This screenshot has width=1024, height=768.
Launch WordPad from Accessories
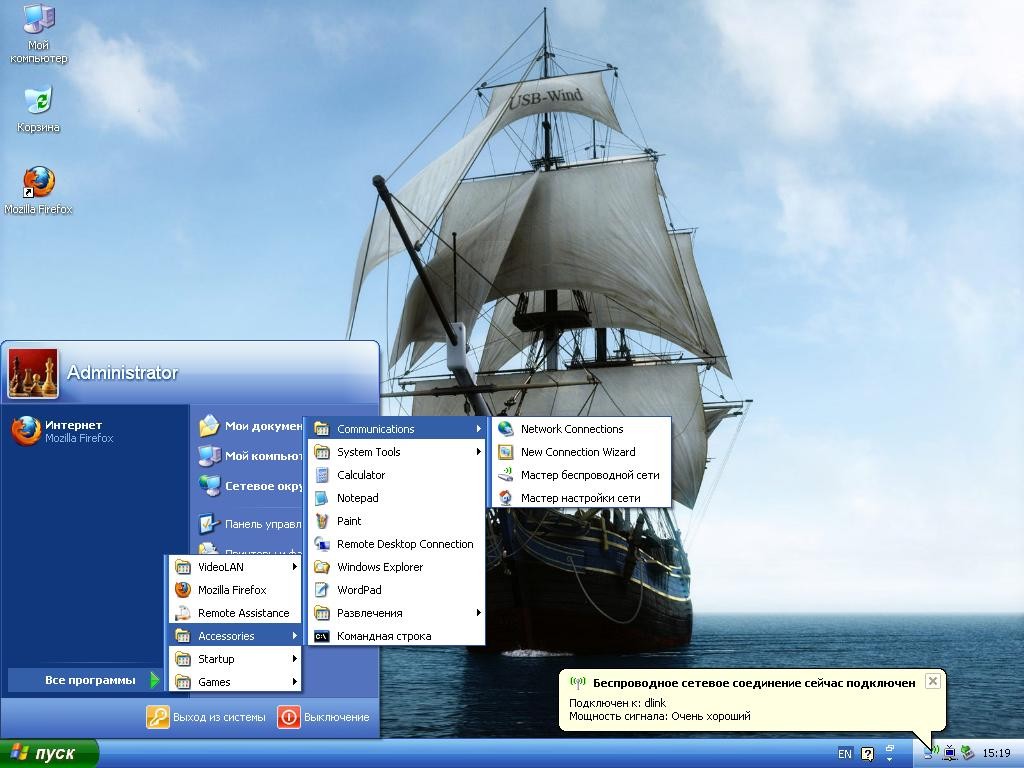coord(397,590)
